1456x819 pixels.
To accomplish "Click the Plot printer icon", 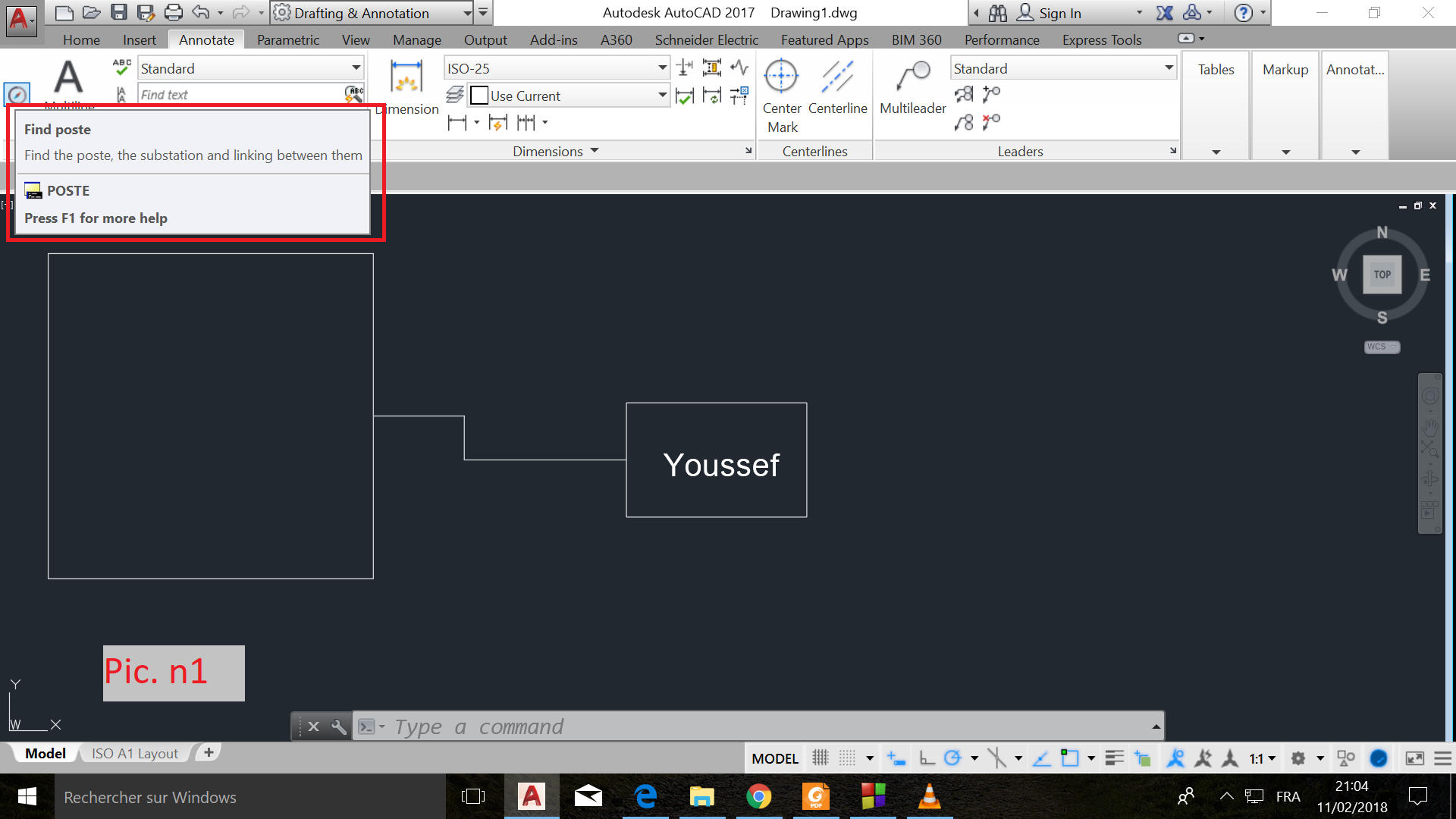I will pyautogui.click(x=174, y=12).
